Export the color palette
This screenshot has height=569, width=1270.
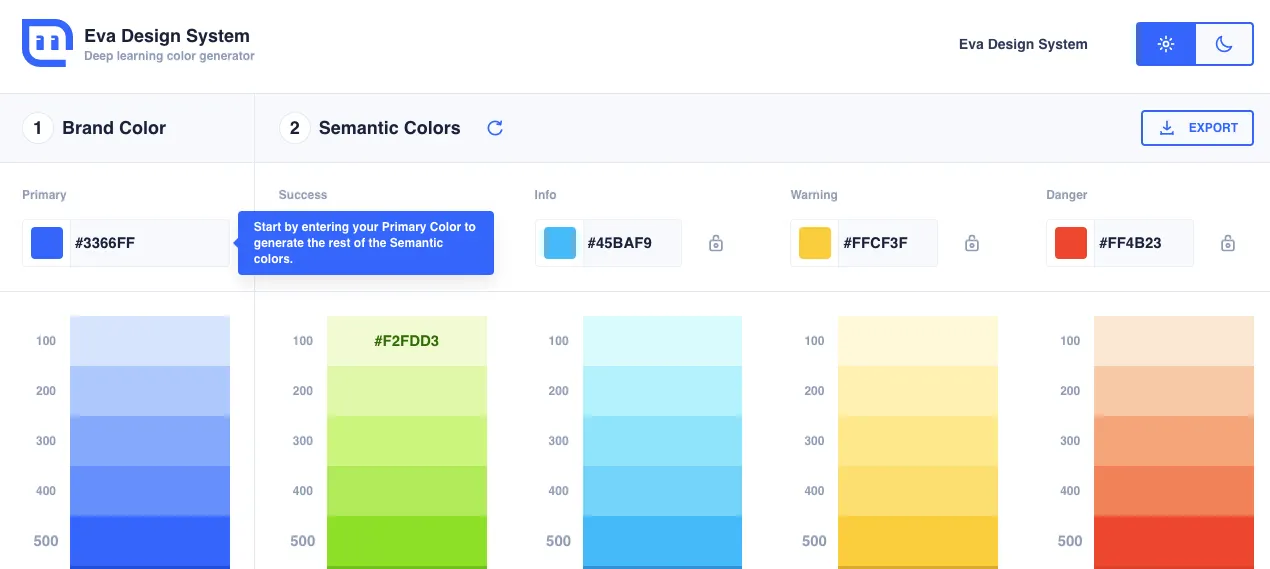click(1197, 128)
